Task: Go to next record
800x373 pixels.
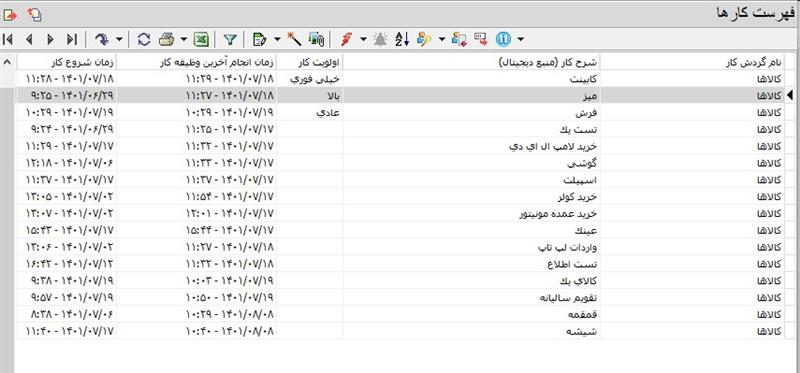Action: click(50, 39)
